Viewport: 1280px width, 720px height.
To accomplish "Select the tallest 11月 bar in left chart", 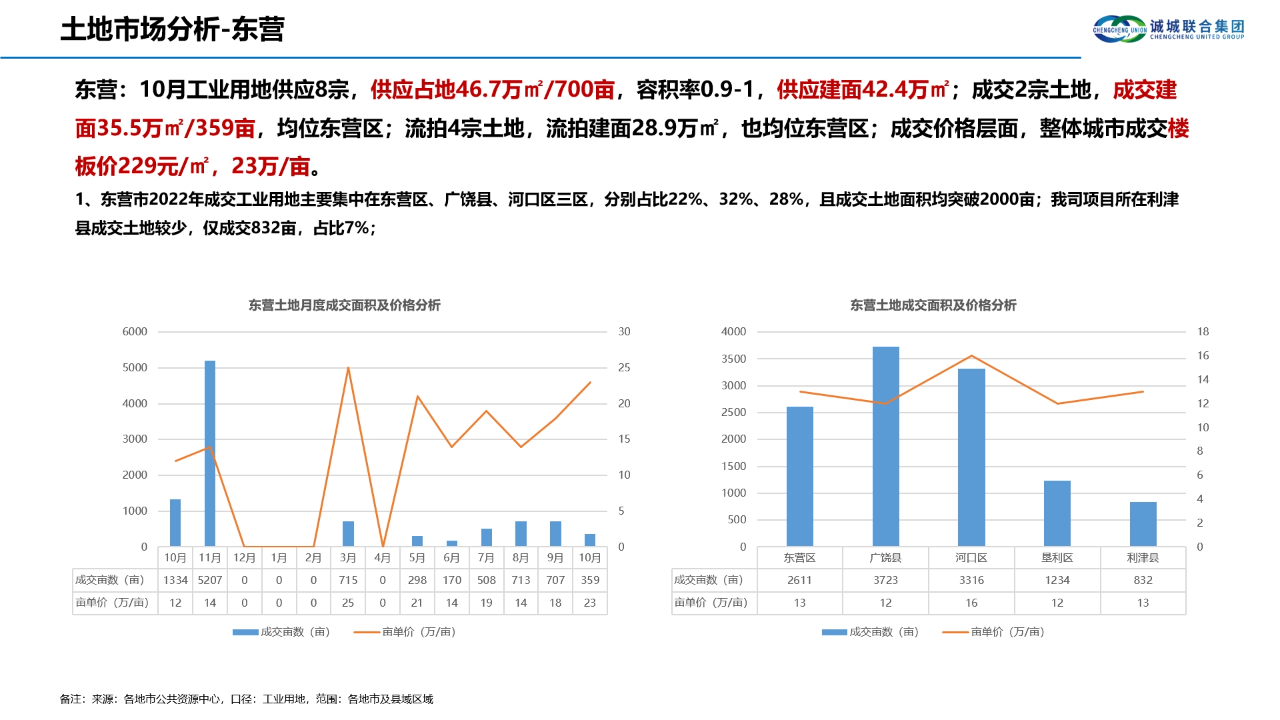I will (x=208, y=450).
